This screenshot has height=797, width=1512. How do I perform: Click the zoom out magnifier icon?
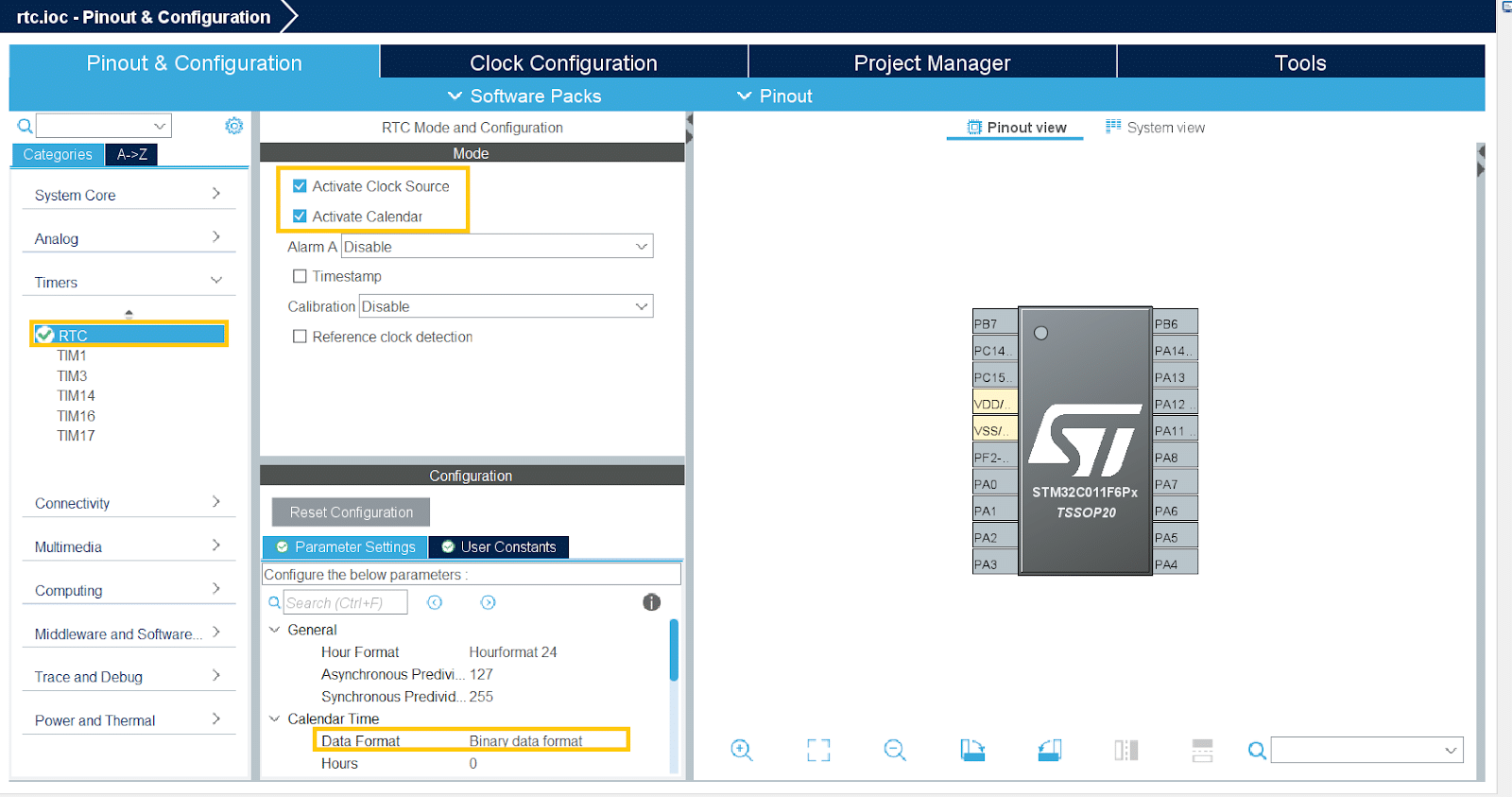pyautogui.click(x=895, y=751)
